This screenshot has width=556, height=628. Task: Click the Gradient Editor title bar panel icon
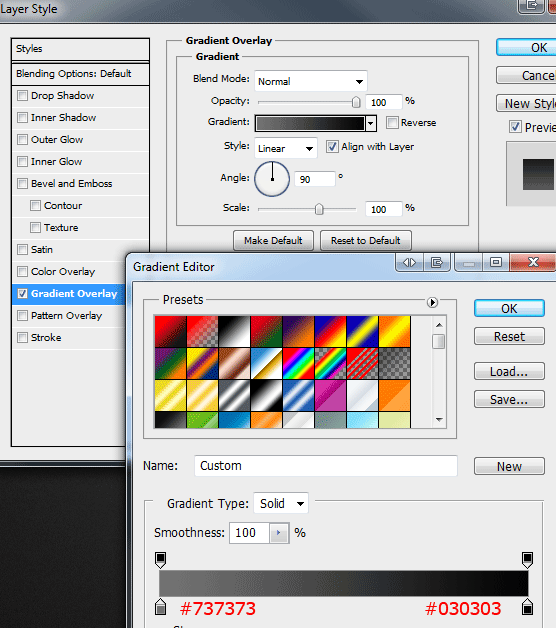437,263
